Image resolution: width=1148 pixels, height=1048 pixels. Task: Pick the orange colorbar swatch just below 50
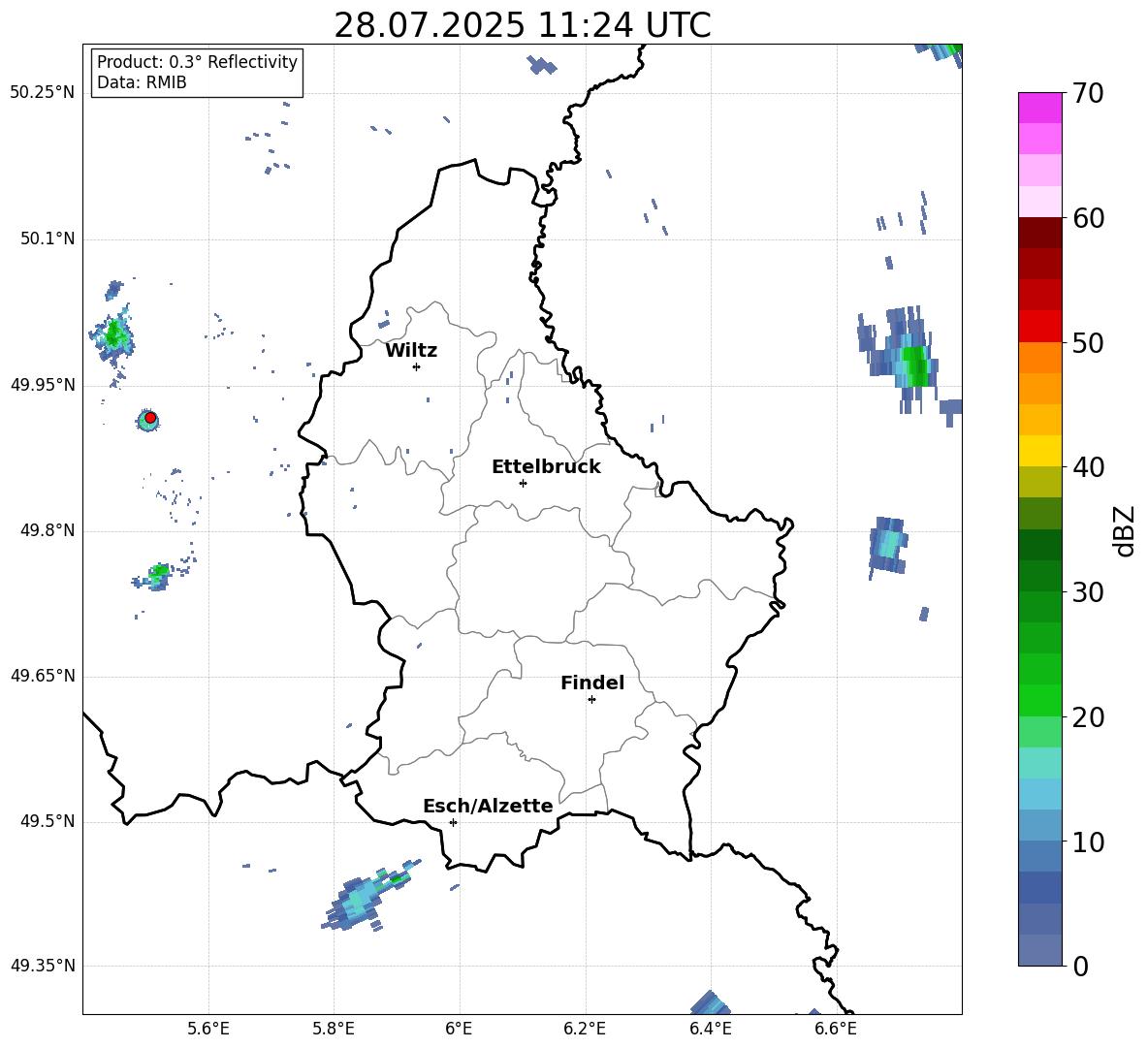point(1039,358)
